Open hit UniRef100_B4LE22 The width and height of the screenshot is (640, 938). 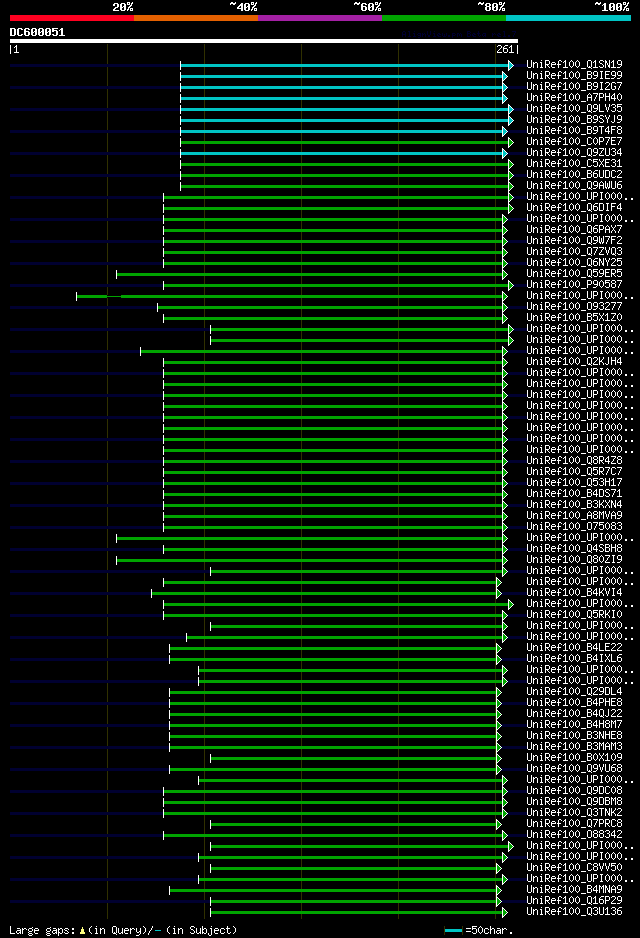574,647
